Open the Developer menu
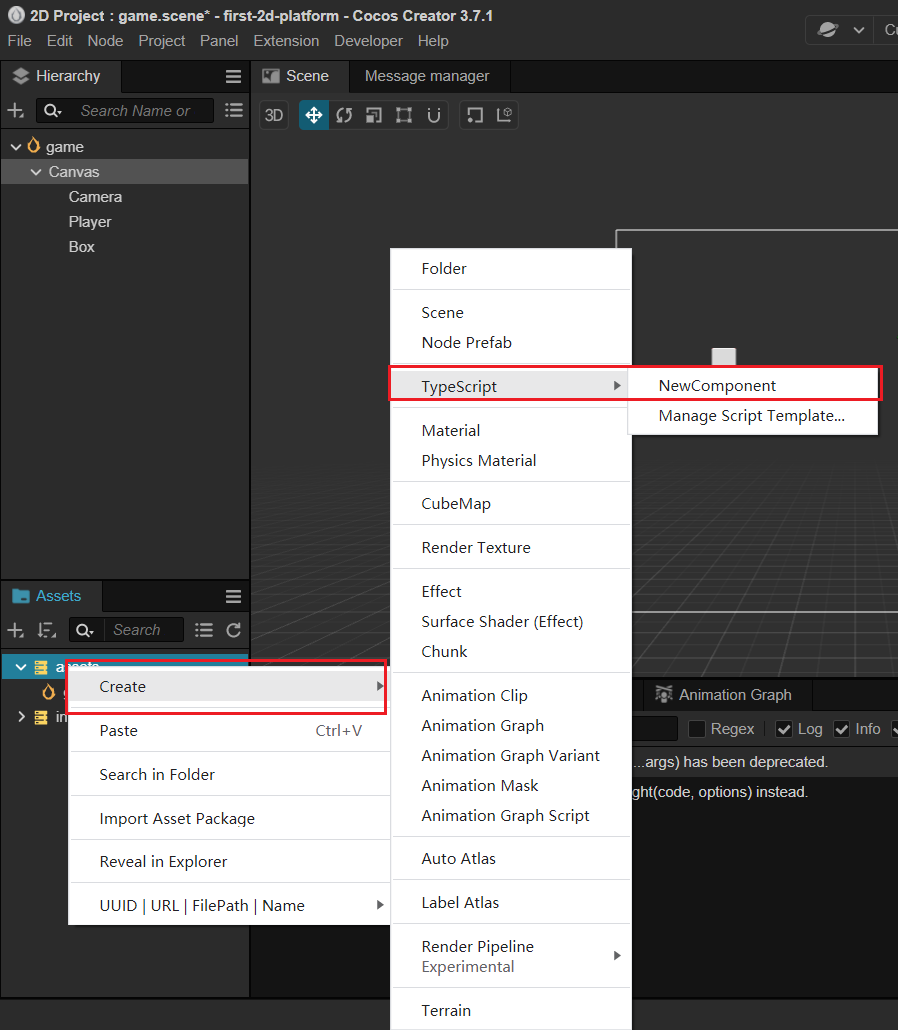The width and height of the screenshot is (898, 1030). [x=368, y=41]
